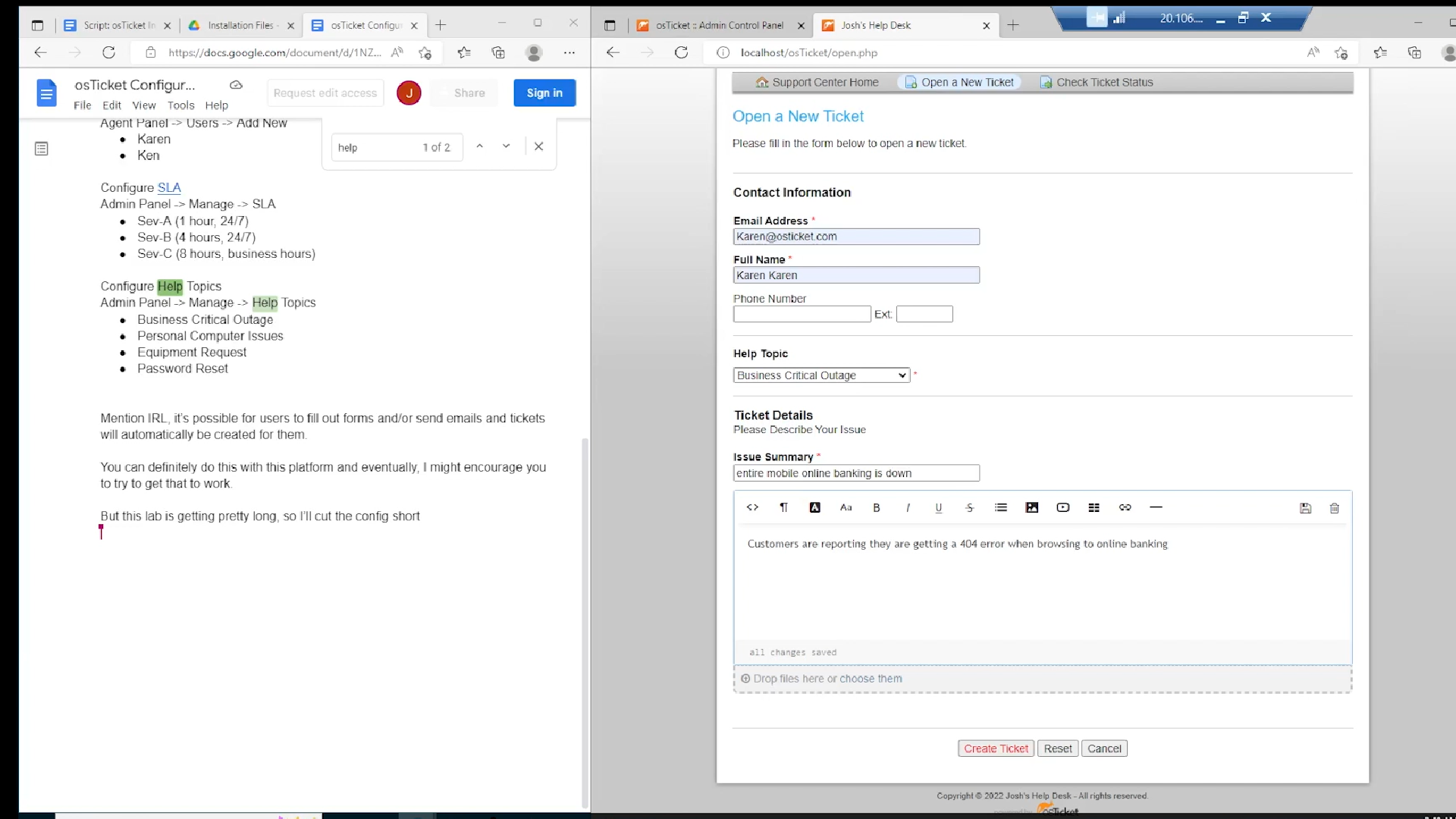Toggle bold in the ticket editor
1456x819 pixels.
(877, 507)
